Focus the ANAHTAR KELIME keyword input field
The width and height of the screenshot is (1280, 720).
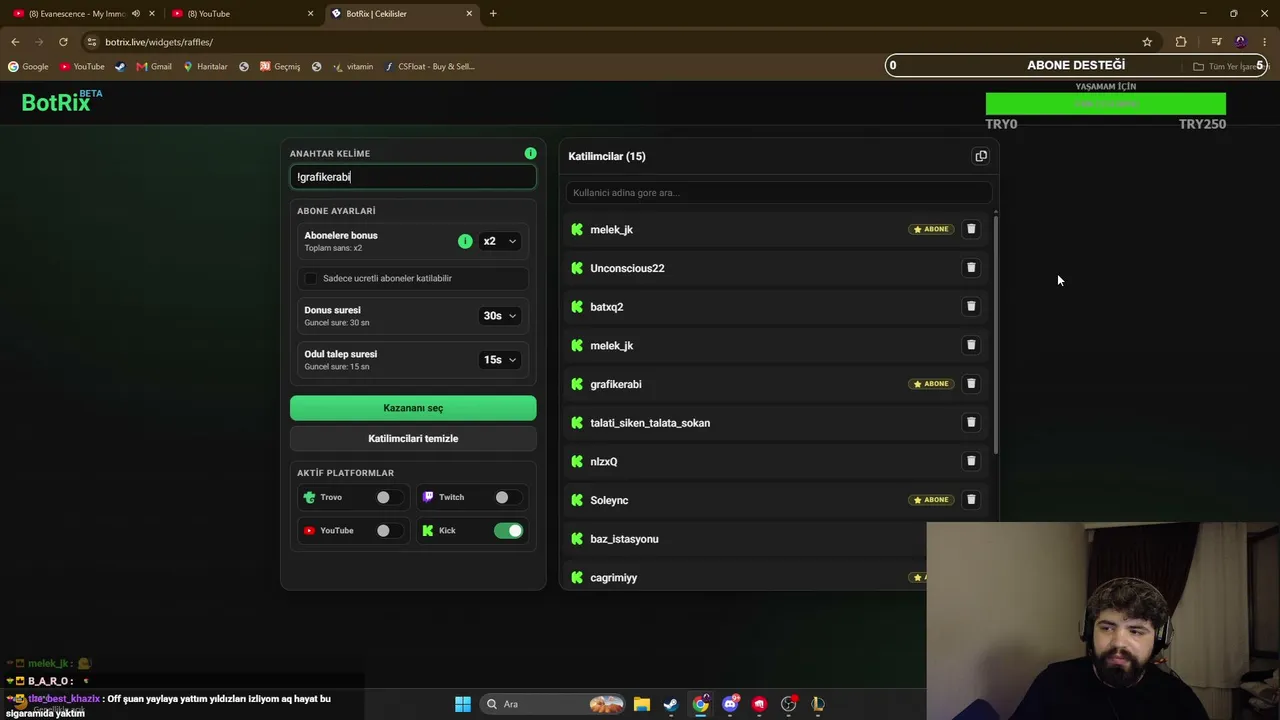[413, 177]
